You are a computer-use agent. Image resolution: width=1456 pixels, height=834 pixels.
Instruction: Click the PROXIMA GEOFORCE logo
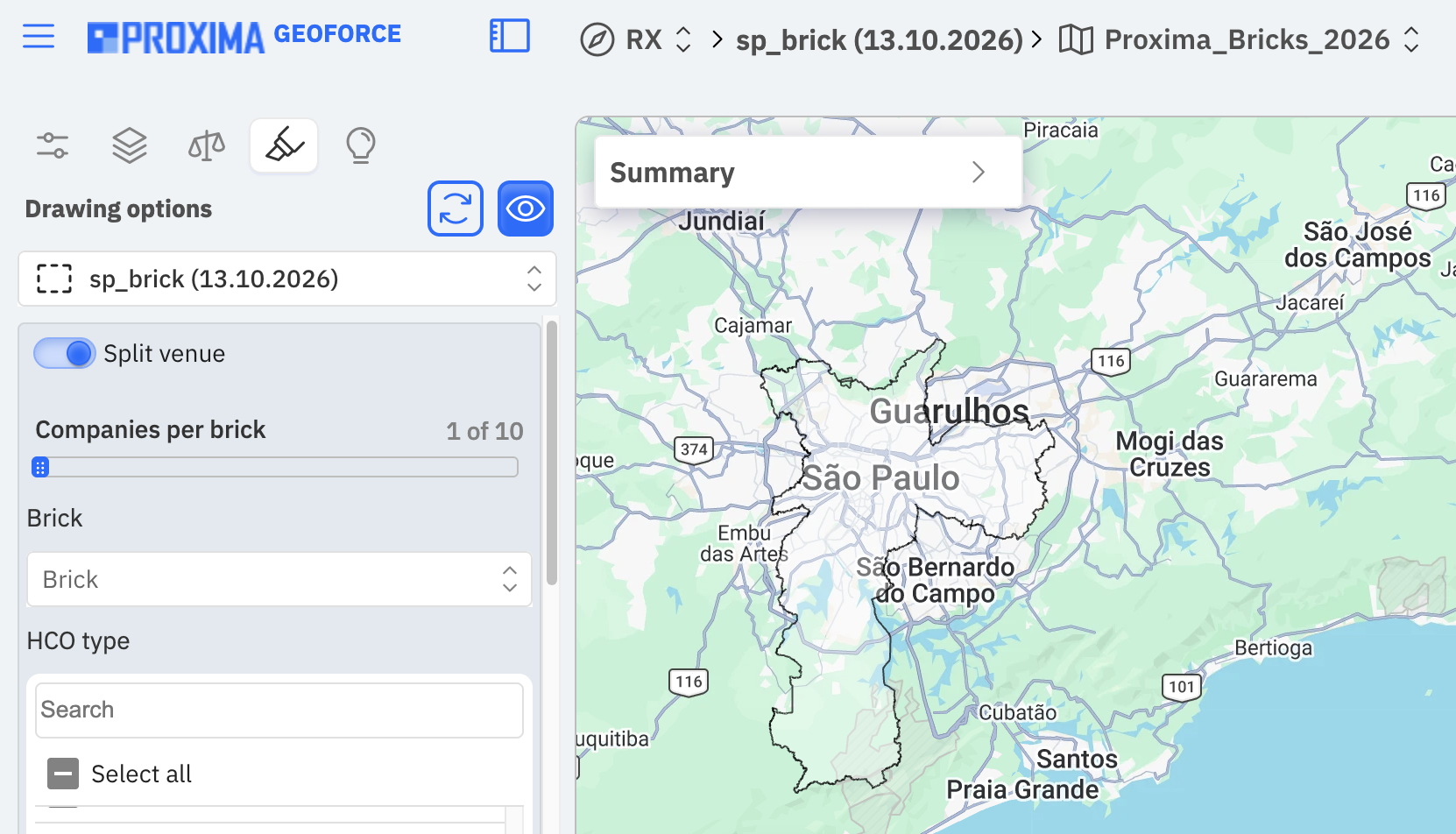(x=244, y=37)
